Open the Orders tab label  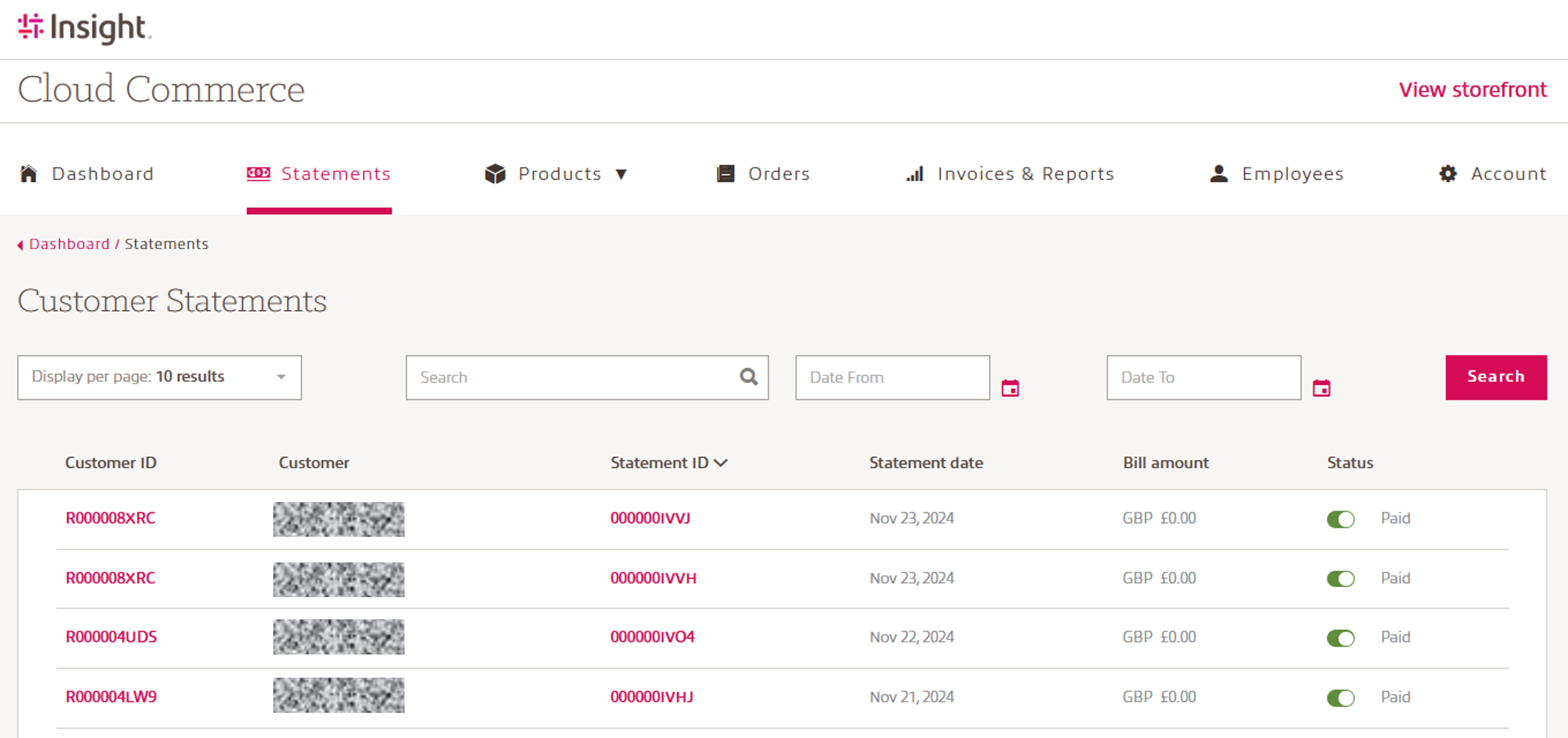[x=778, y=174]
